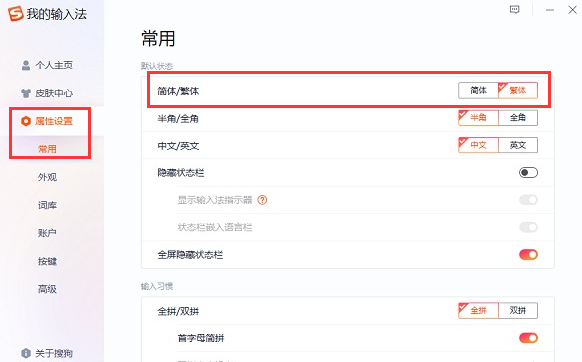
Task: Open the feedback message icon
Action: point(514,10)
